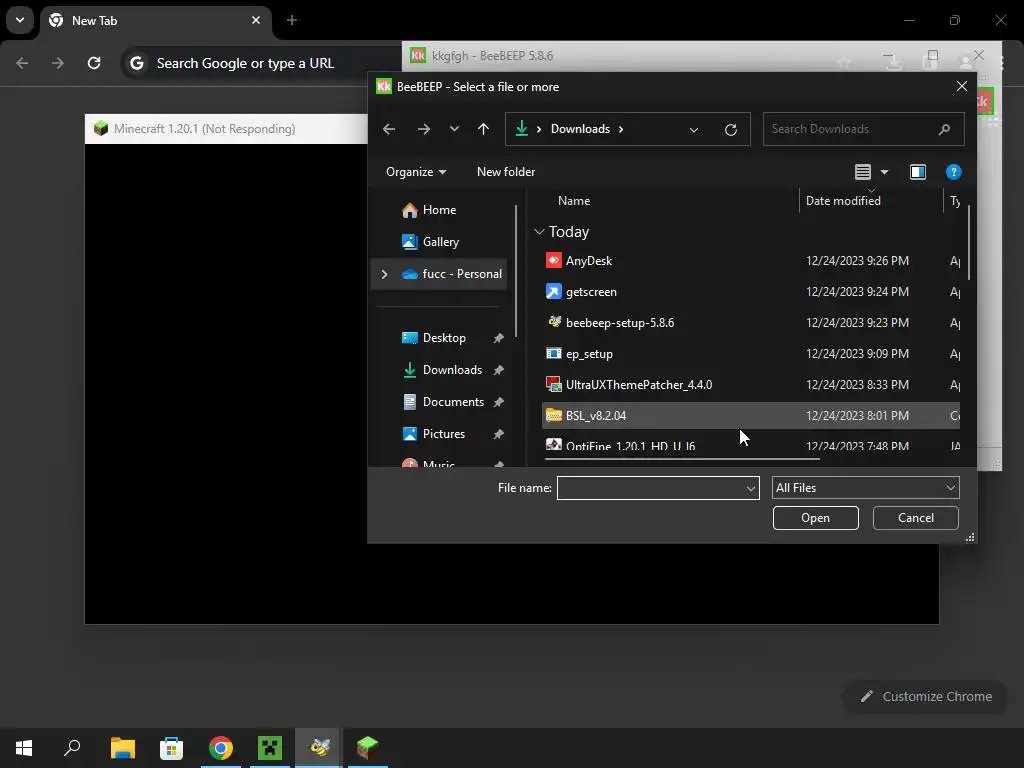
Task: Open a new Chrome tab
Action: tap(292, 20)
